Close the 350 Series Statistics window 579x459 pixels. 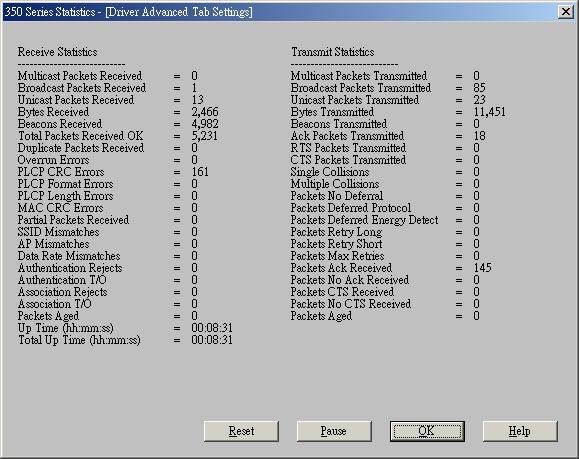(x=566, y=12)
